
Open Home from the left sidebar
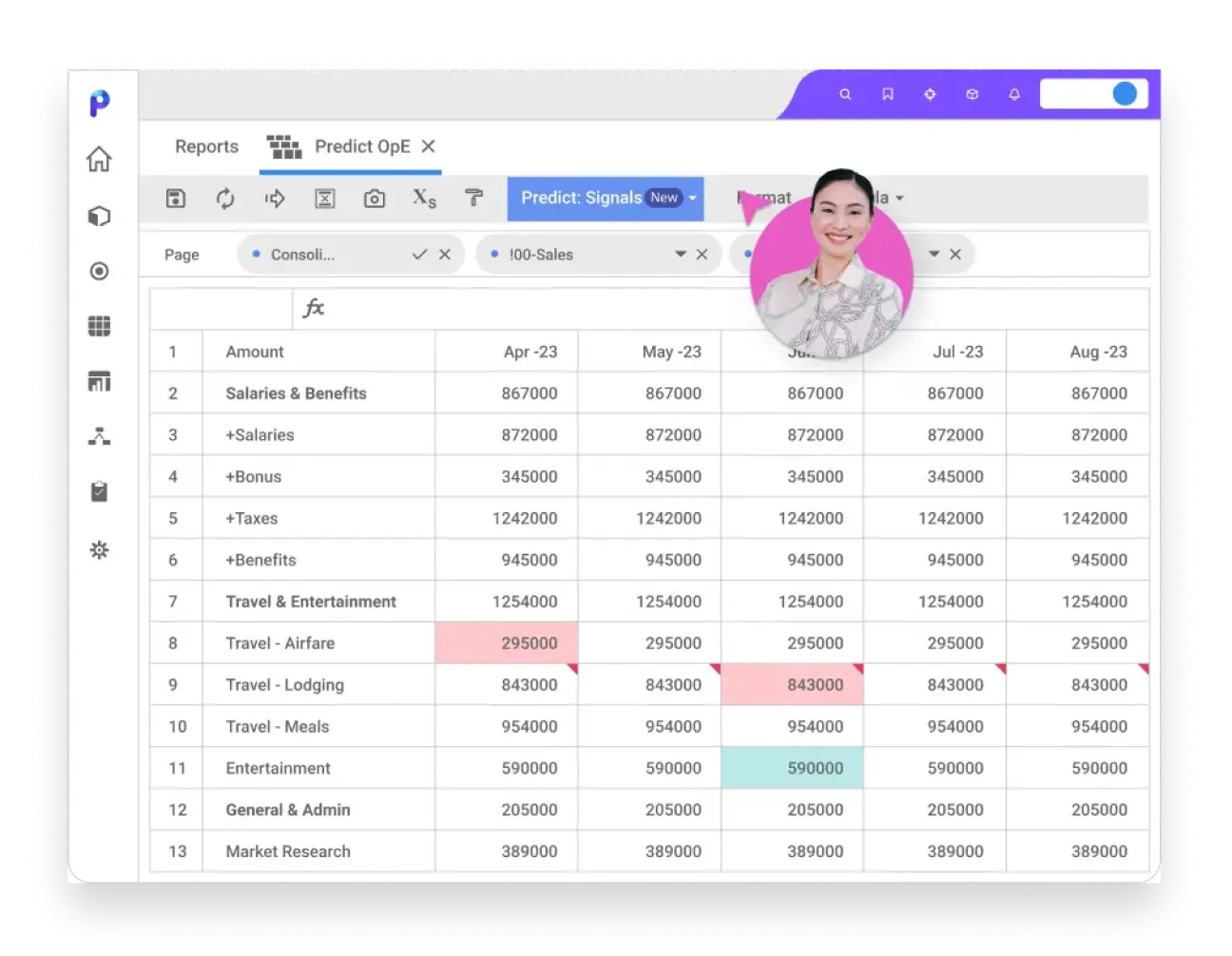coord(99,159)
